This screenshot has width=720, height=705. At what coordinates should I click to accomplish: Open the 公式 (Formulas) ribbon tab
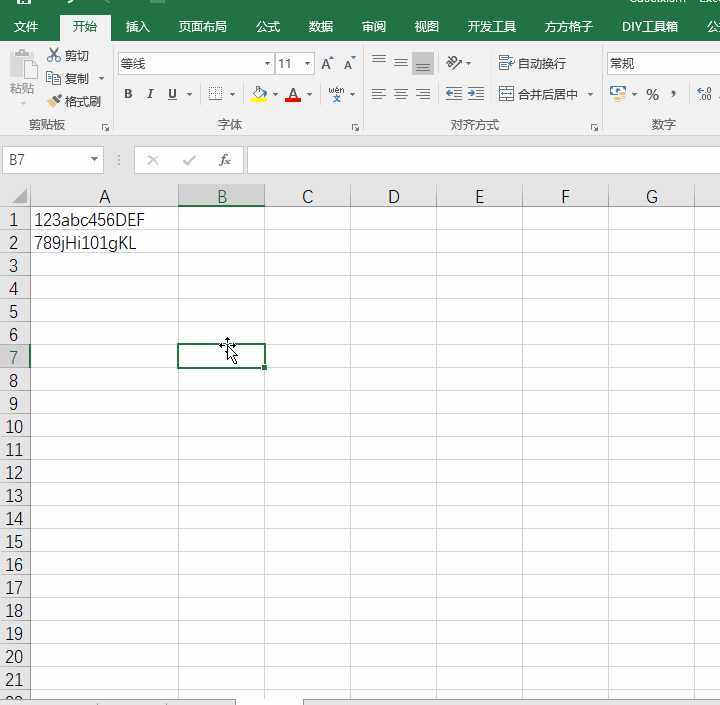267,27
